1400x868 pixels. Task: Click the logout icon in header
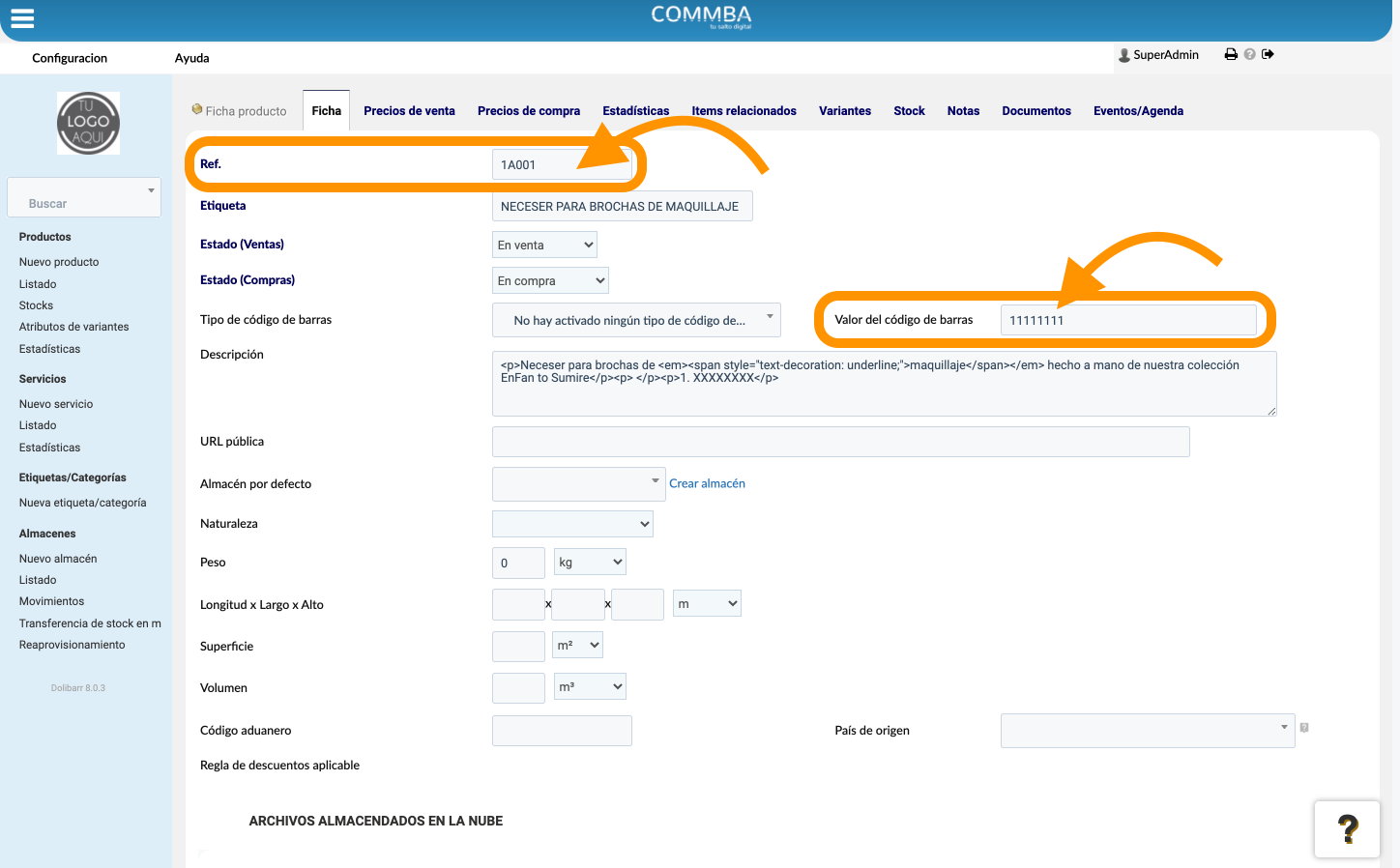point(1268,54)
